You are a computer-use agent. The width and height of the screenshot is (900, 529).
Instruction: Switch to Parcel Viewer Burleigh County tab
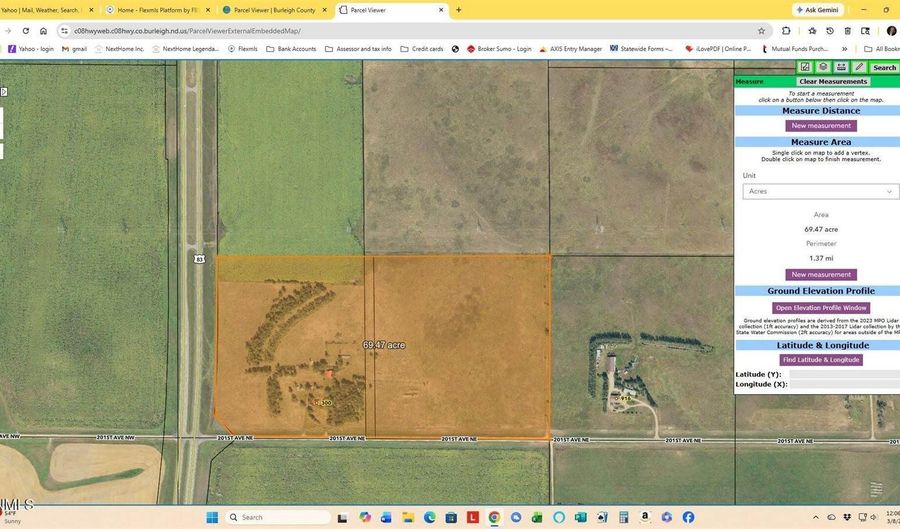tap(275, 10)
